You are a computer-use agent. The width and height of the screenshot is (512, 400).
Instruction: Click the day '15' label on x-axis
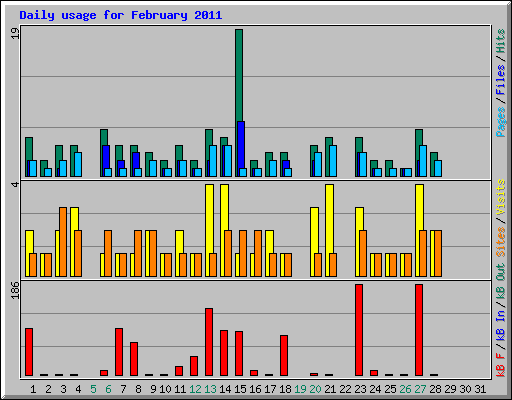[240, 389]
